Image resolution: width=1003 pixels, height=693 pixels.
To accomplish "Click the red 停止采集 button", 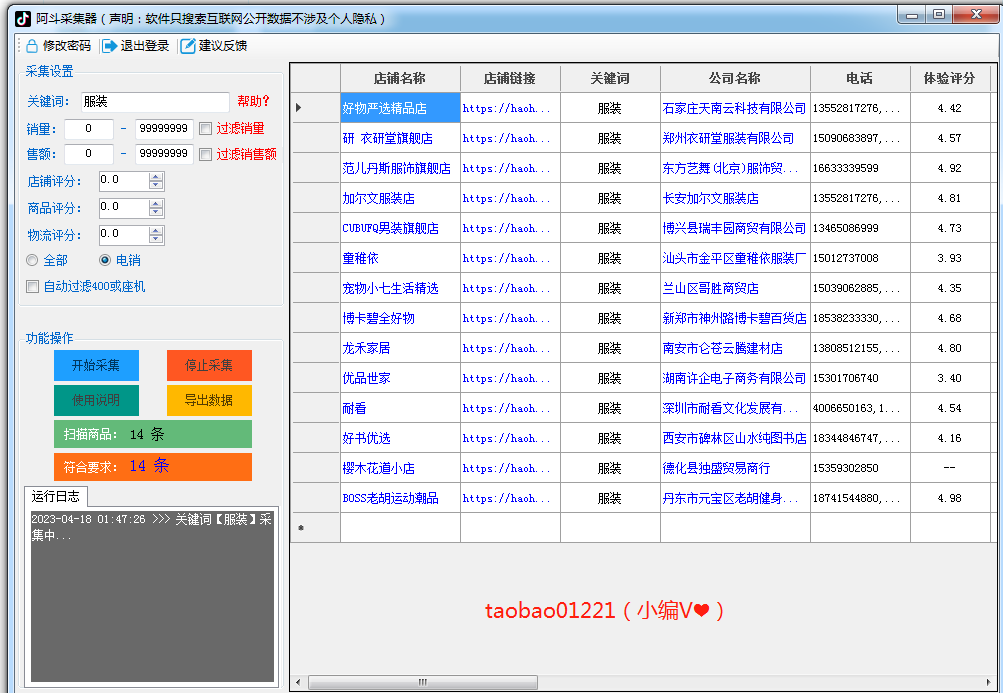I will tap(209, 365).
